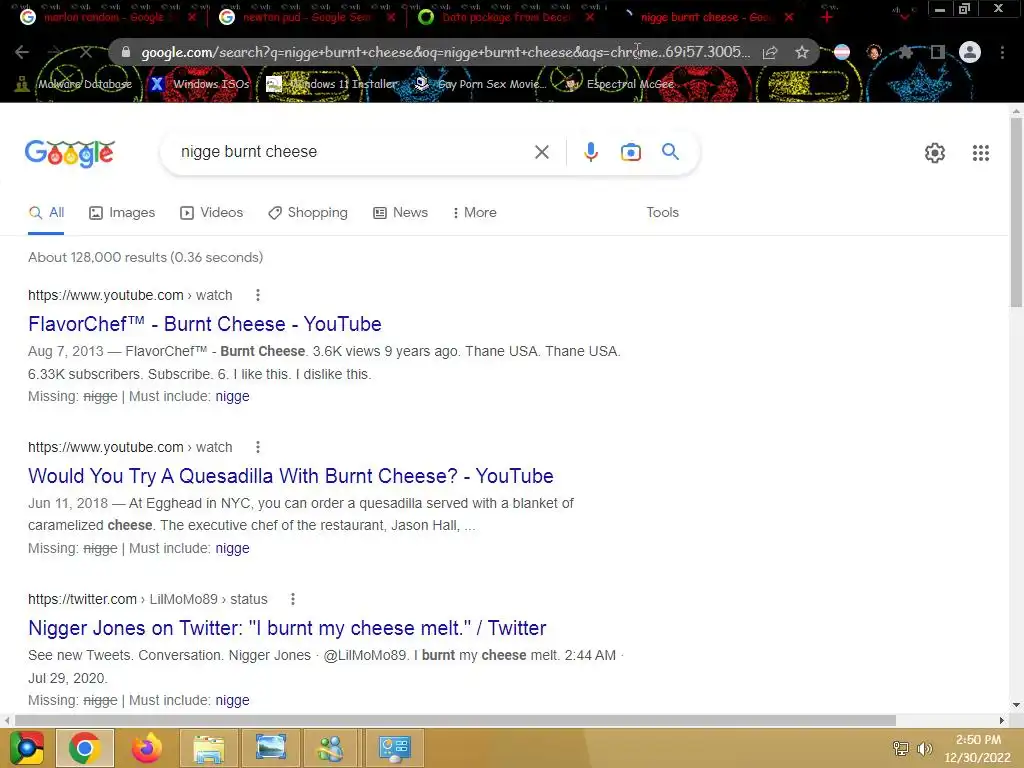
Task: Click Must include link under FlavorChef result
Action: (x=232, y=396)
